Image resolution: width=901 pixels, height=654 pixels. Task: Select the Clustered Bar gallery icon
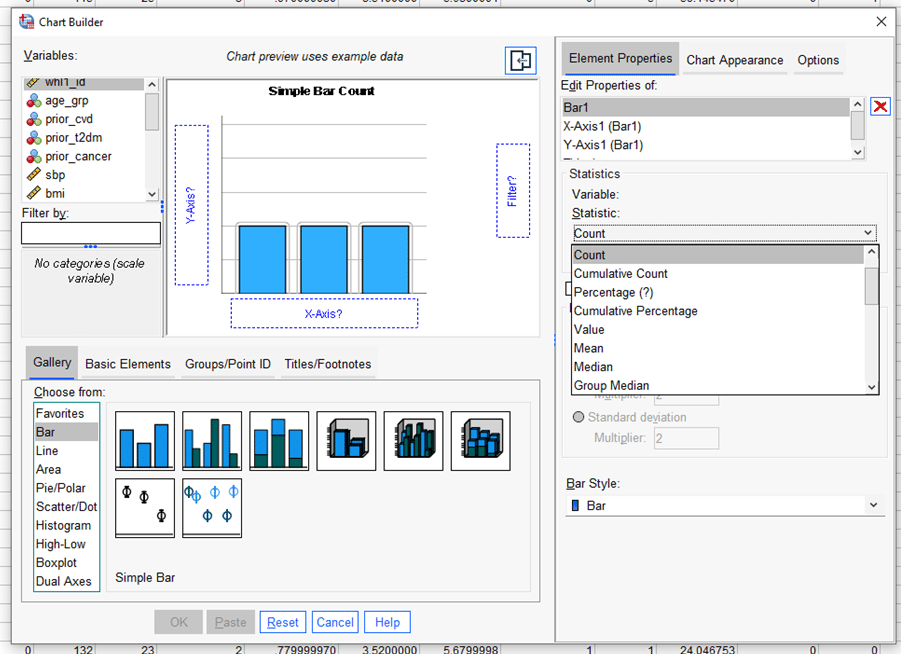pos(211,440)
